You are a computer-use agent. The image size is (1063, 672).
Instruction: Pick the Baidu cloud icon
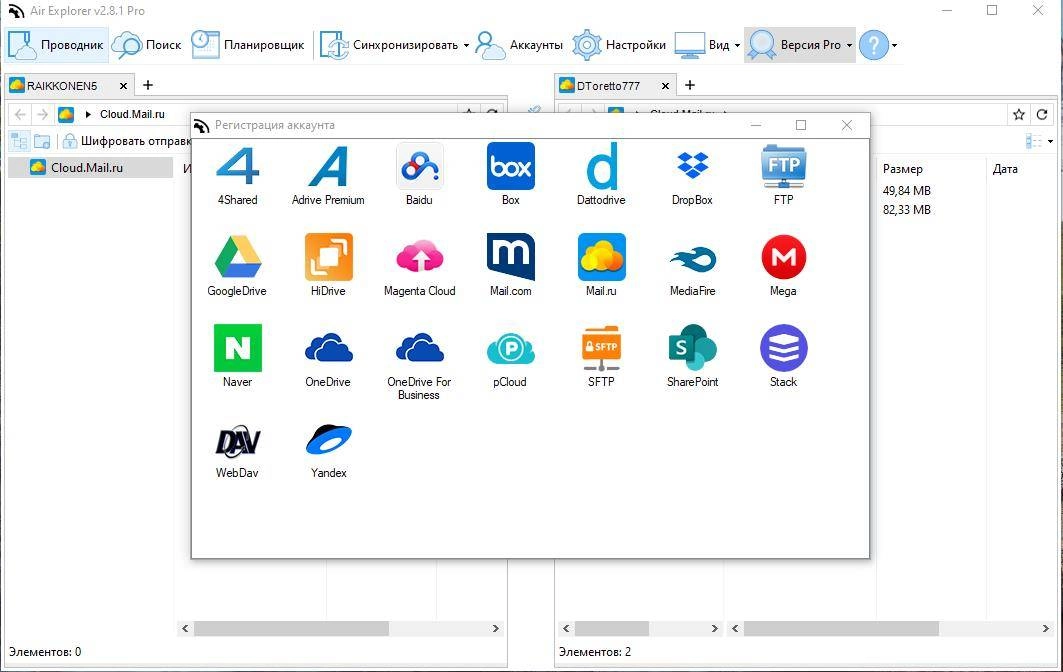(x=419, y=174)
